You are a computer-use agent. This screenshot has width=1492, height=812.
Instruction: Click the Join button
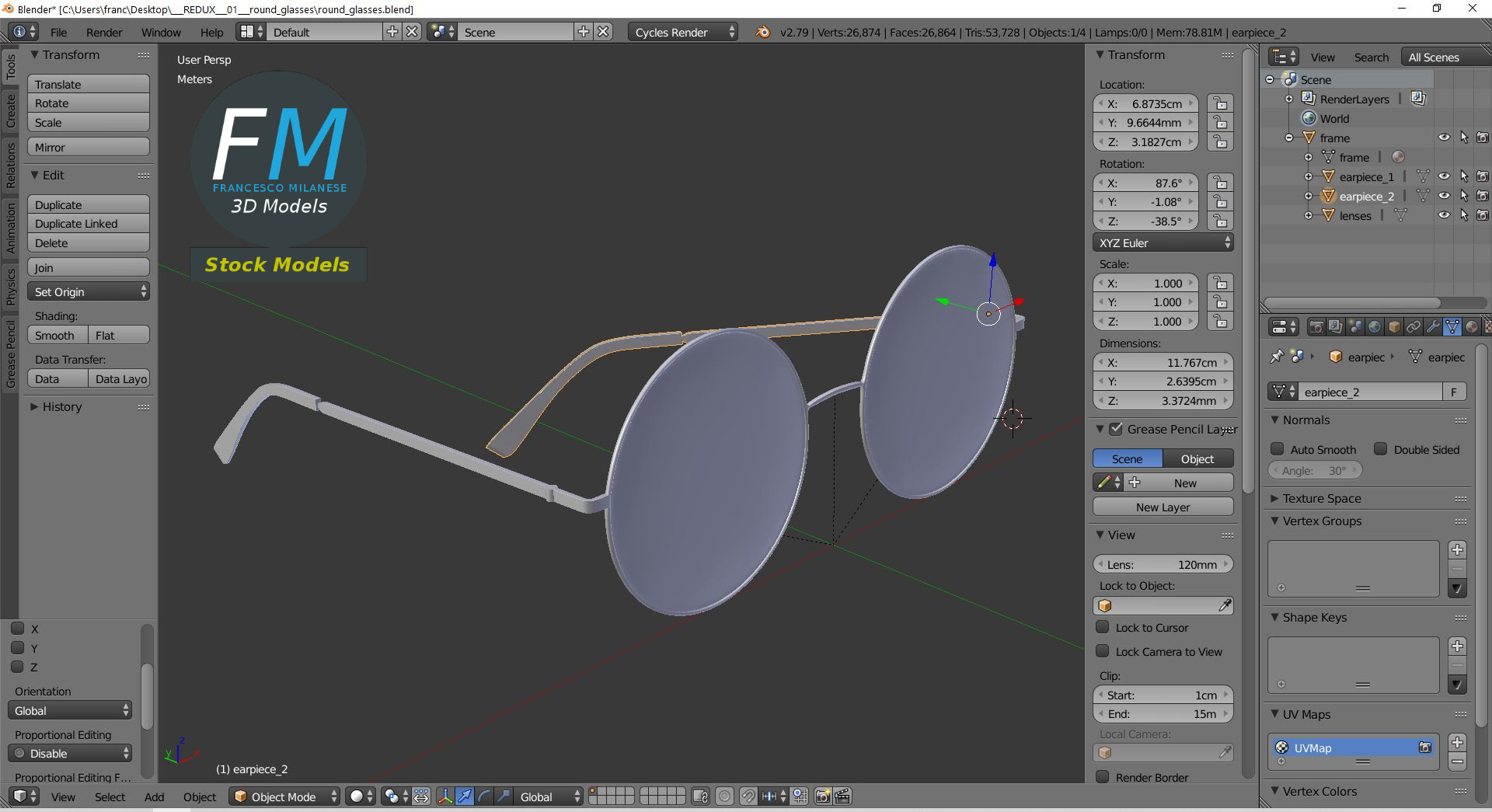[x=88, y=267]
